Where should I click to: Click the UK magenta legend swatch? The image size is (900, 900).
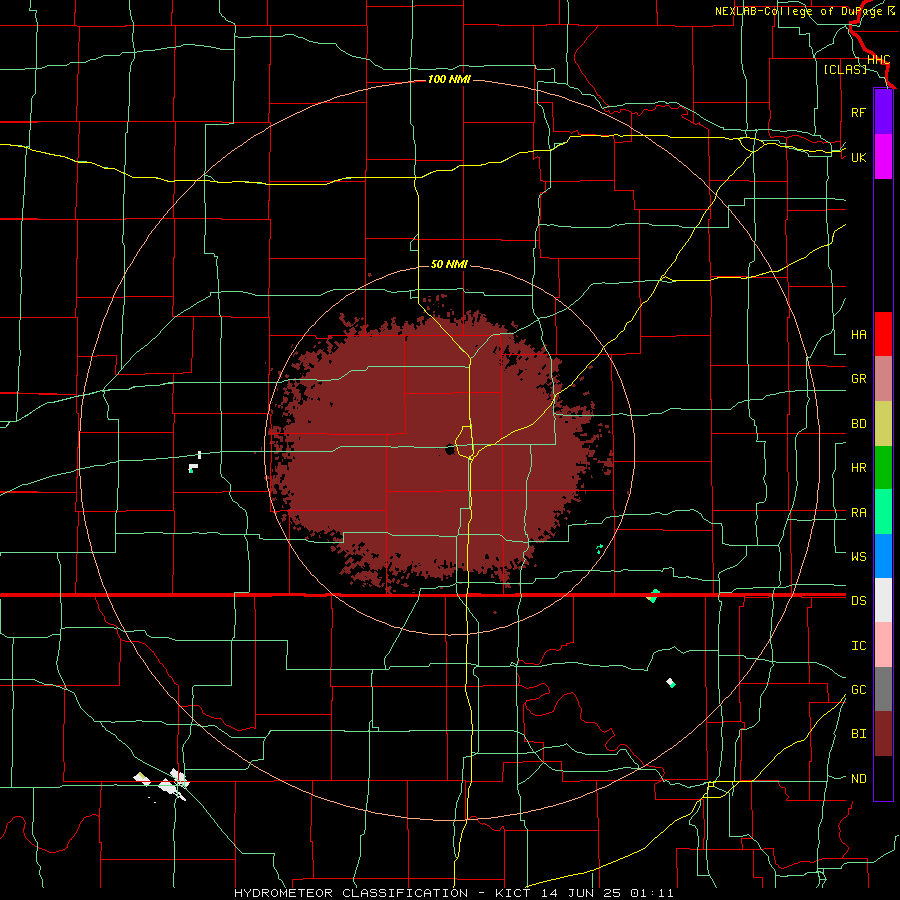coord(883,157)
